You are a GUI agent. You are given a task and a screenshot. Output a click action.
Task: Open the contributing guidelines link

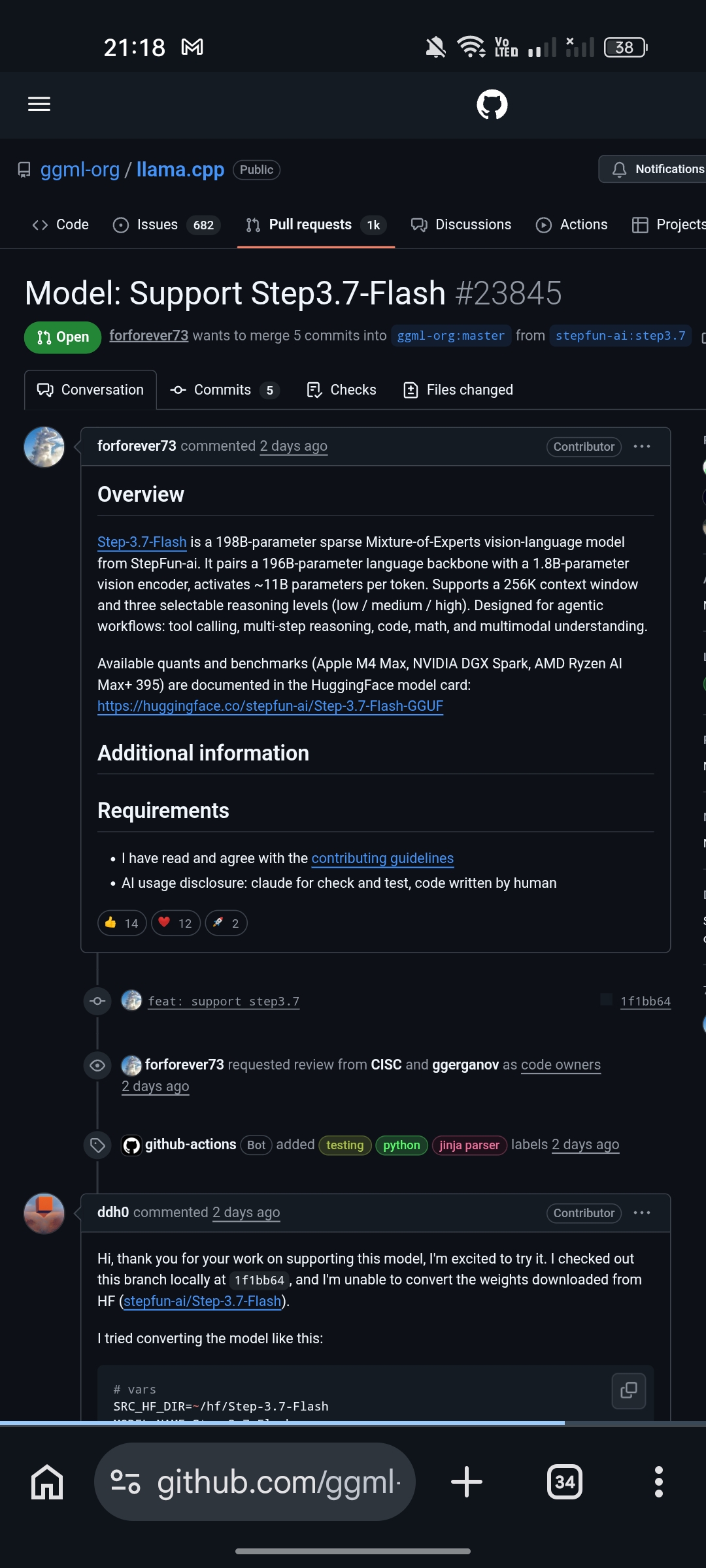pos(382,858)
